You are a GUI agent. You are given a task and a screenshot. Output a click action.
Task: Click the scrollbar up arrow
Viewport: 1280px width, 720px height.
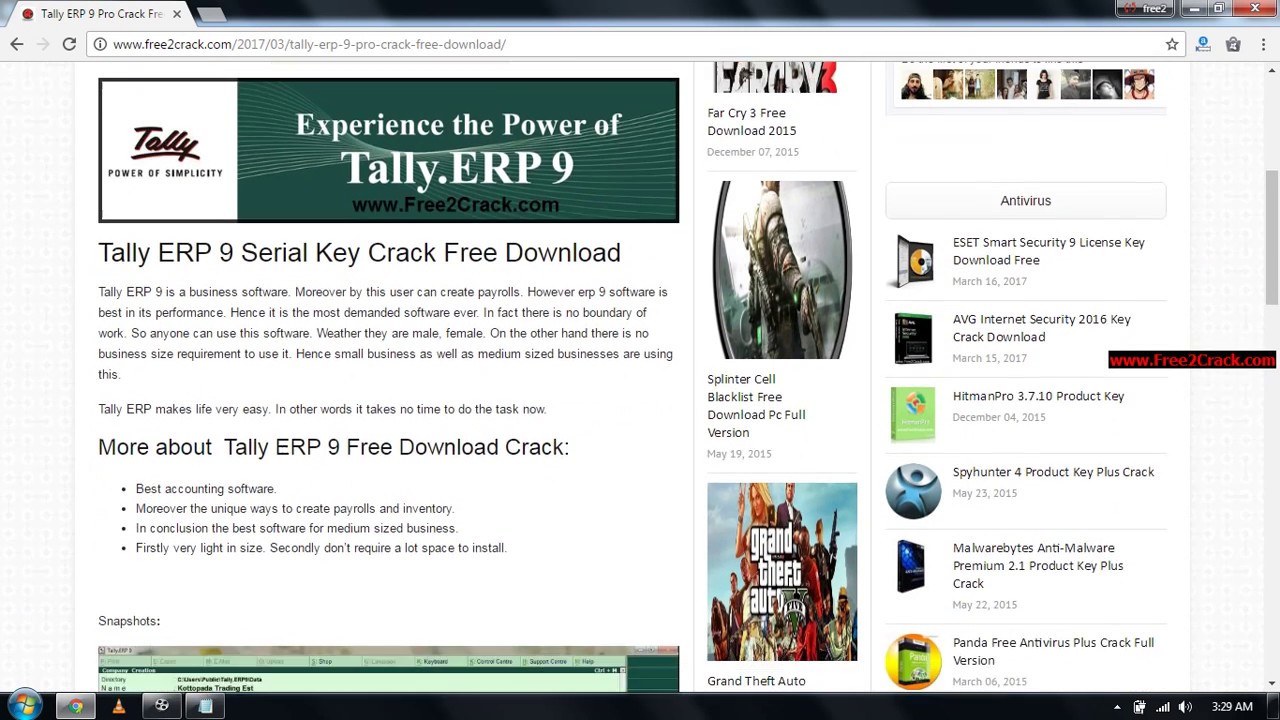(x=1272, y=71)
